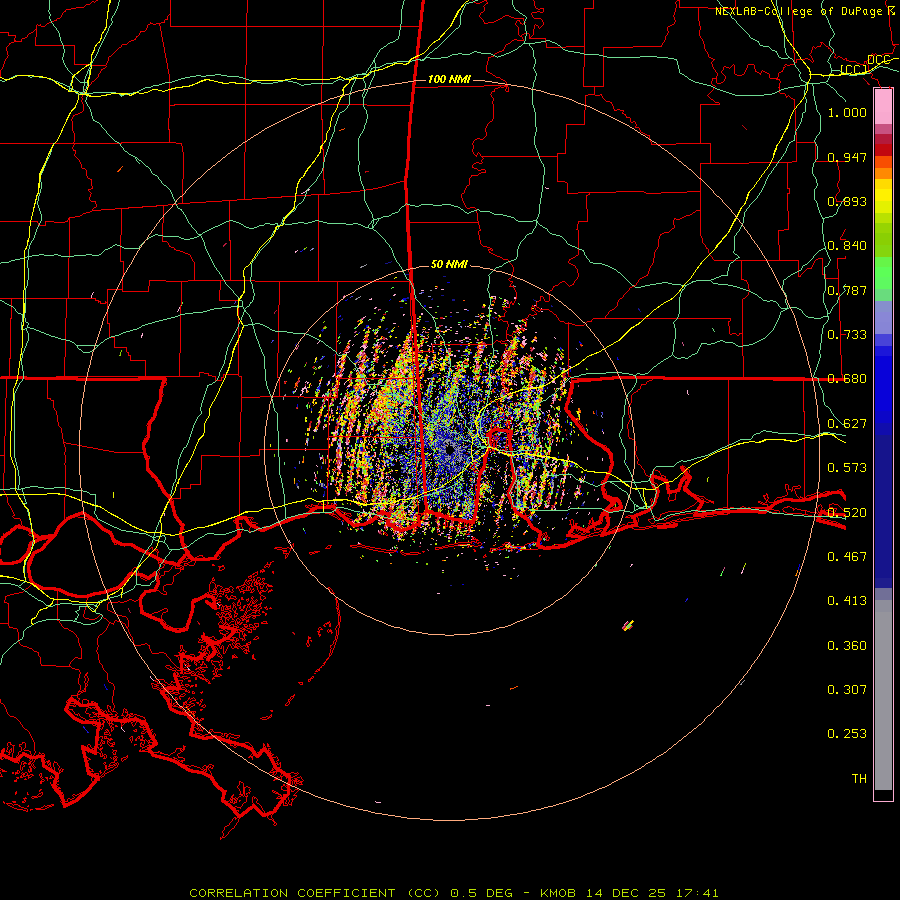Click the 1.000 value on the color scale

[x=847, y=112]
